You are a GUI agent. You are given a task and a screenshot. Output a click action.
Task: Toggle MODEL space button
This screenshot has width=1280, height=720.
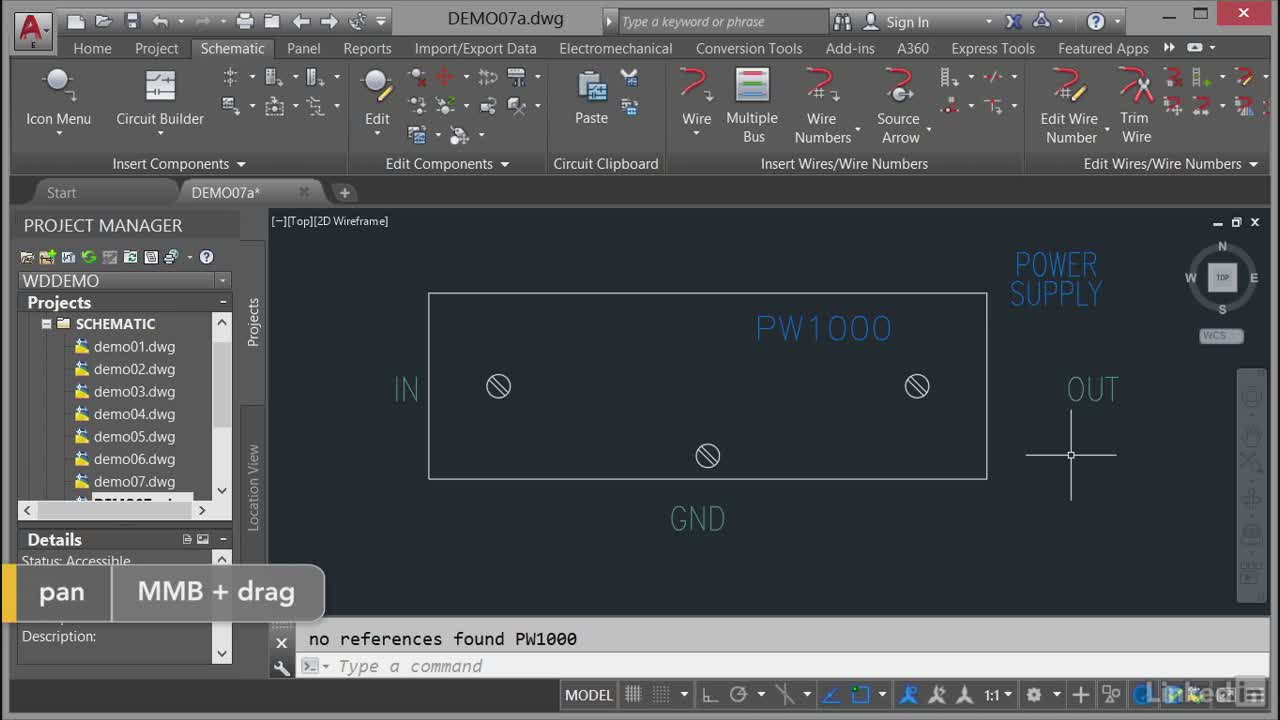(589, 694)
